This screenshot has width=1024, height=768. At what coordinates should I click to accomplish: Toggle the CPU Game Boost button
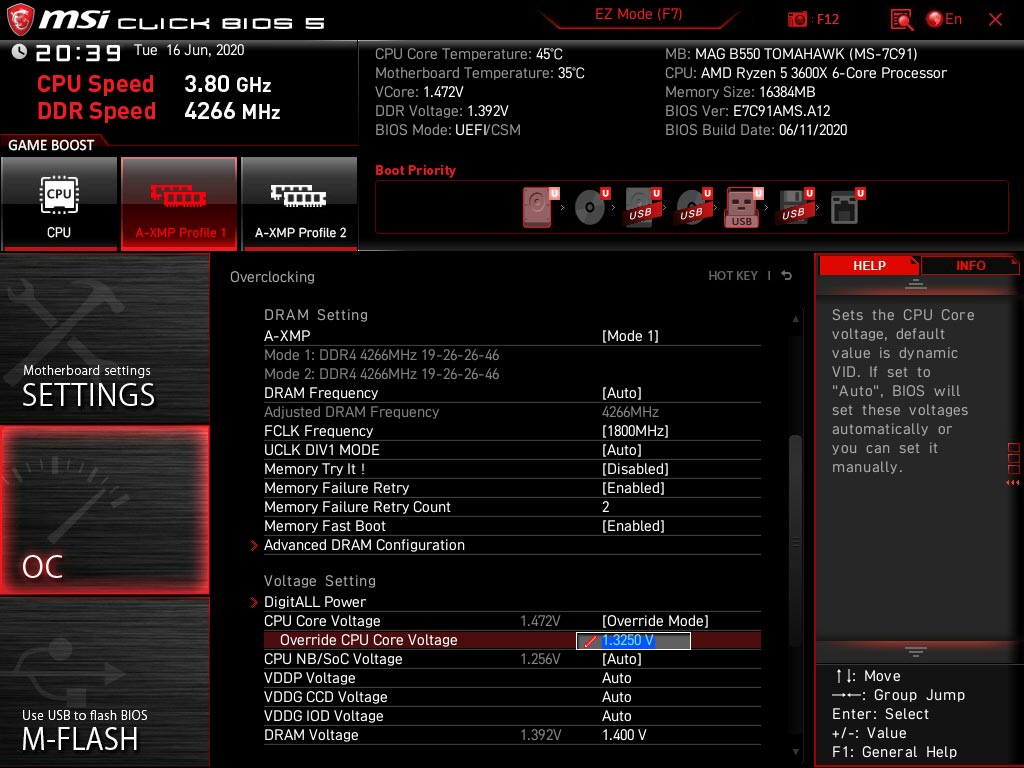coord(59,204)
